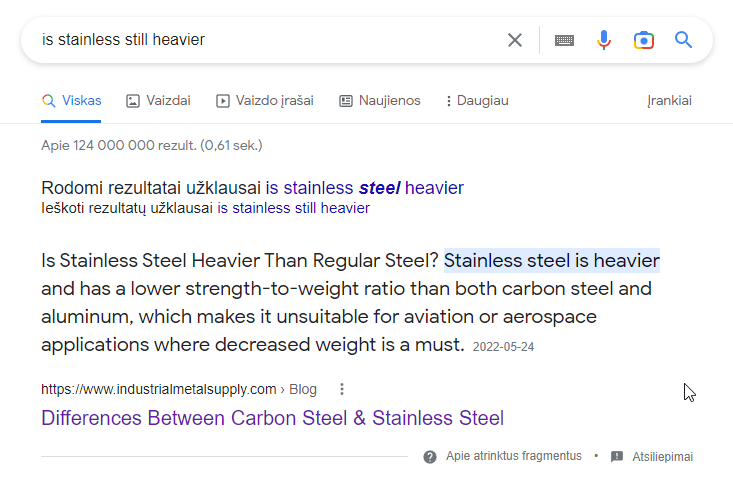Open the Įrankiai tools panel
The height and width of the screenshot is (480, 733).
pos(669,101)
